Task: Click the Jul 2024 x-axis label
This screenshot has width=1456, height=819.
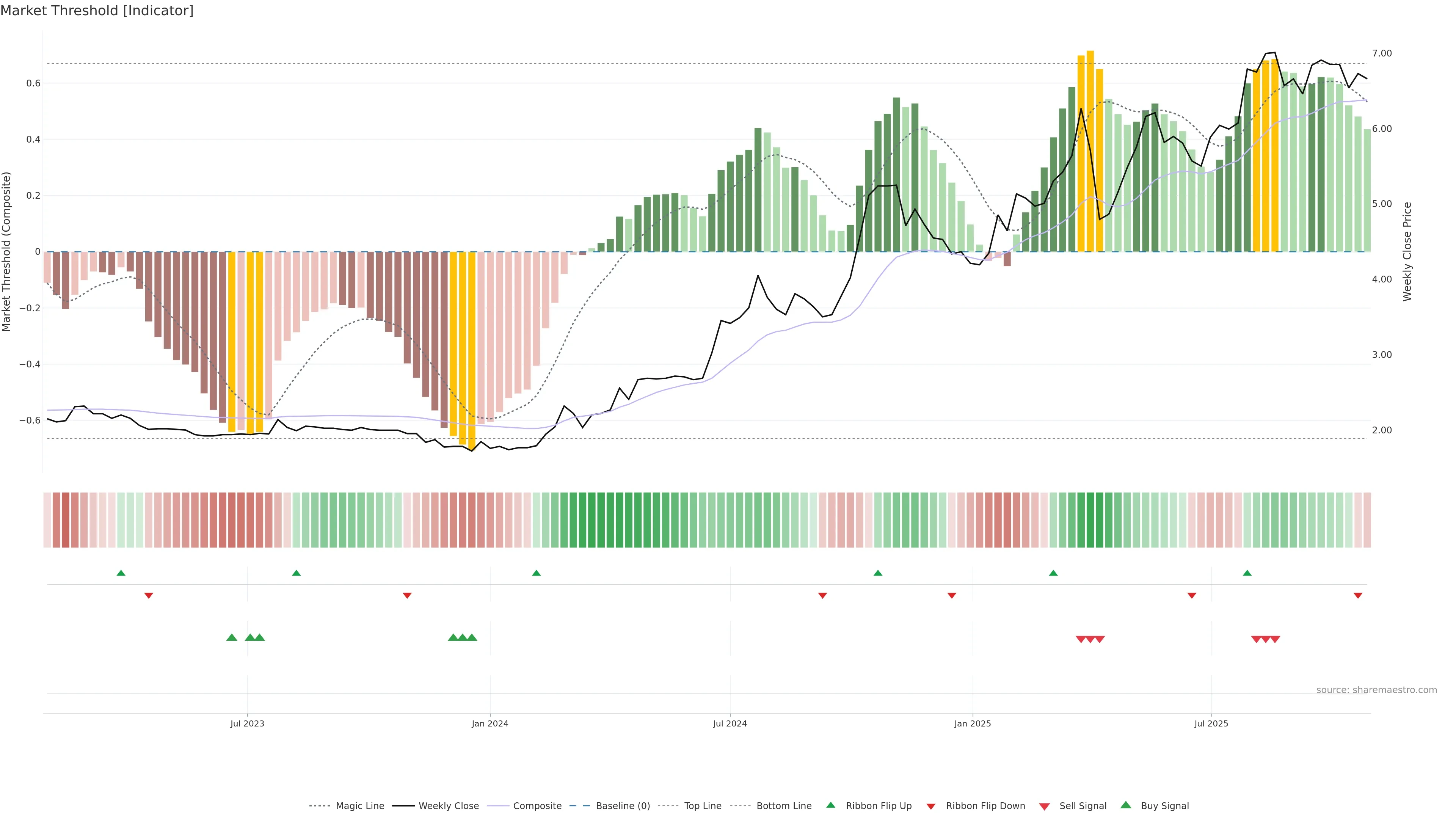Action: [x=730, y=723]
